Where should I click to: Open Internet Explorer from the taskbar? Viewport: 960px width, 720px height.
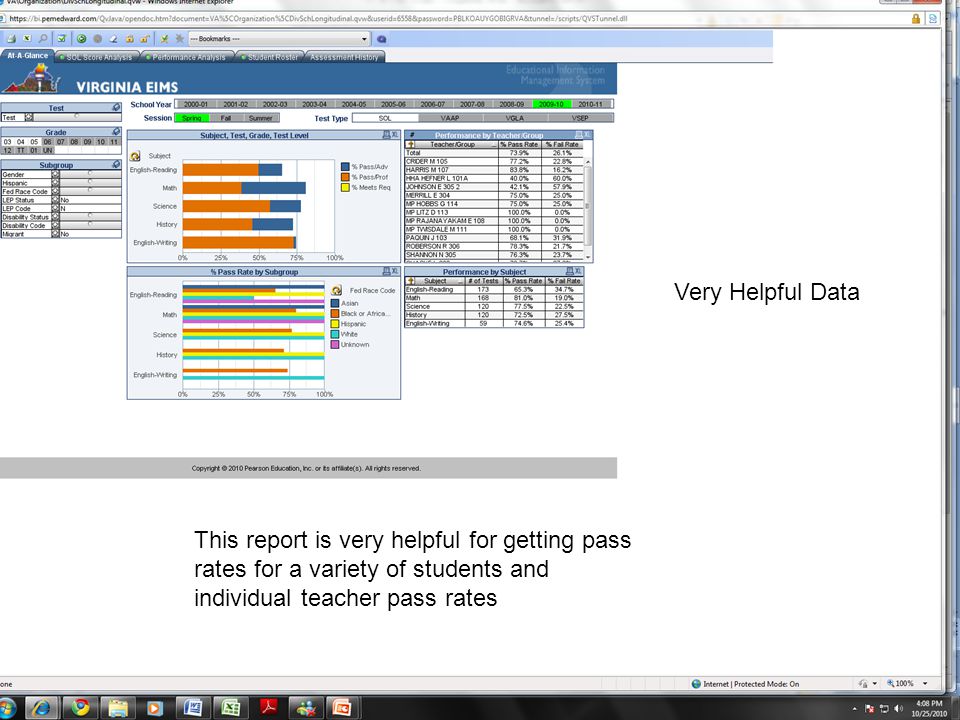tap(42, 708)
